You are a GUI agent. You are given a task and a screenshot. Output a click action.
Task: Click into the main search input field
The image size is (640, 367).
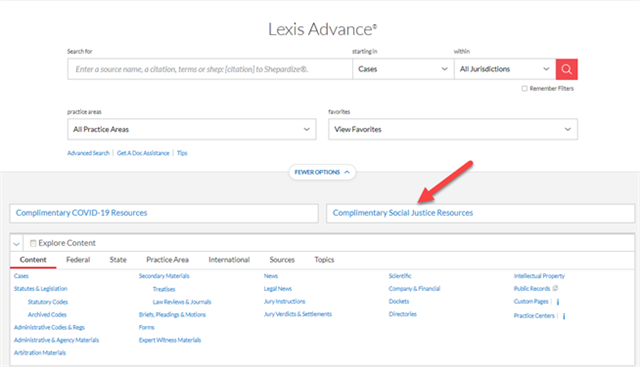pyautogui.click(x=210, y=69)
